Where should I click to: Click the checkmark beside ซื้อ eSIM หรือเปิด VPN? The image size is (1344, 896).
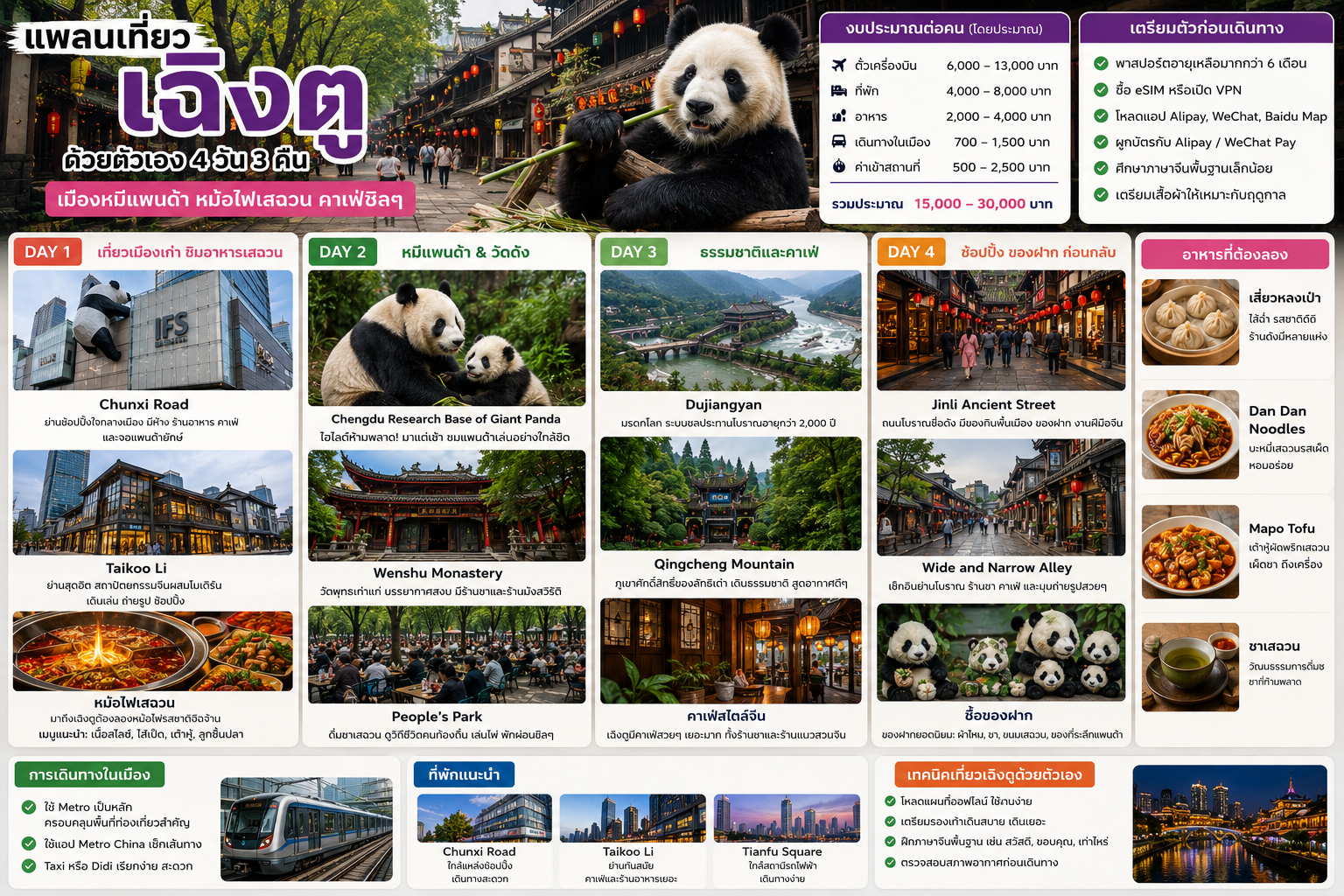tap(1102, 89)
